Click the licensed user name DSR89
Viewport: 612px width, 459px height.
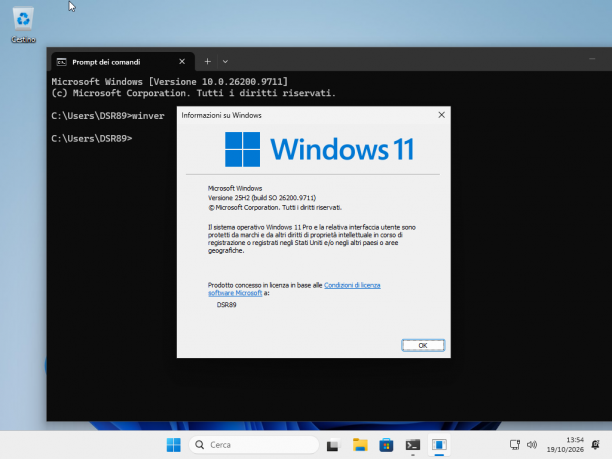coord(226,304)
